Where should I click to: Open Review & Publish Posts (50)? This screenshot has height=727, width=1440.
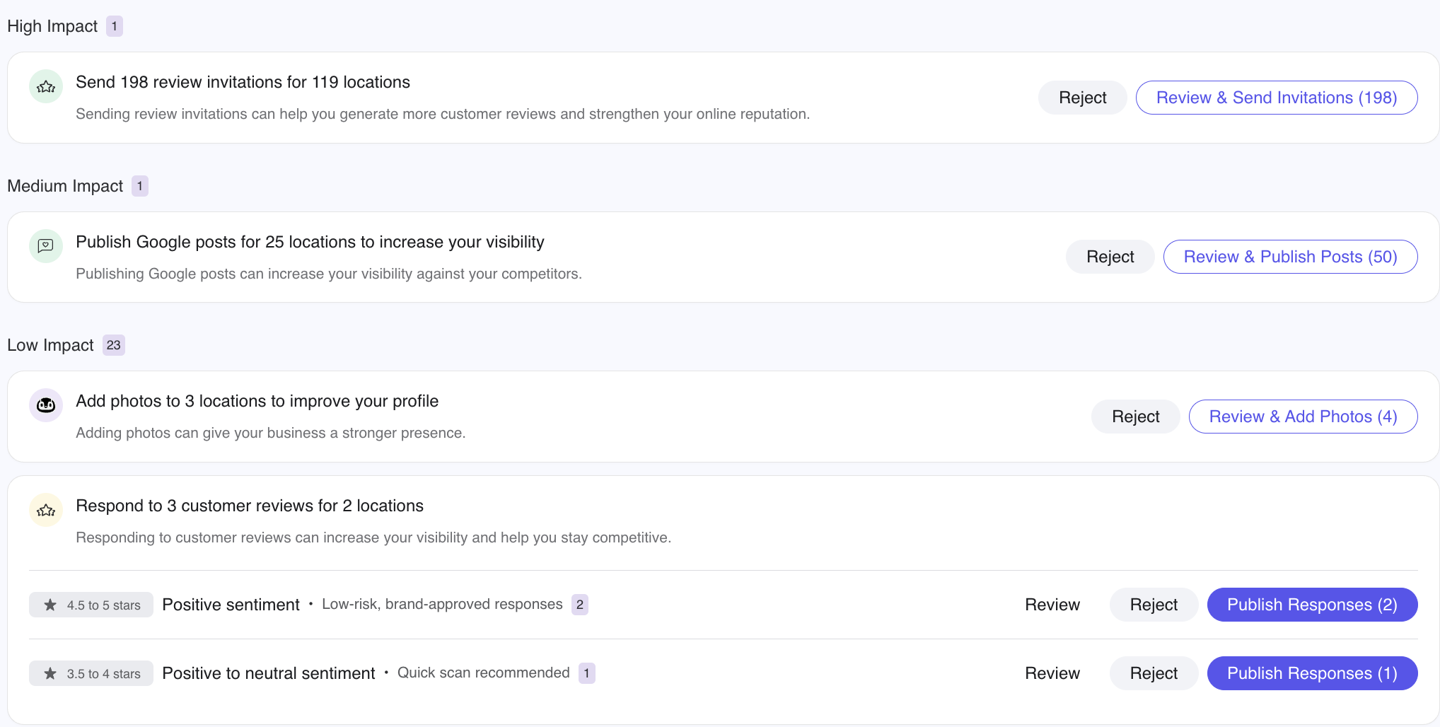tap(1291, 257)
